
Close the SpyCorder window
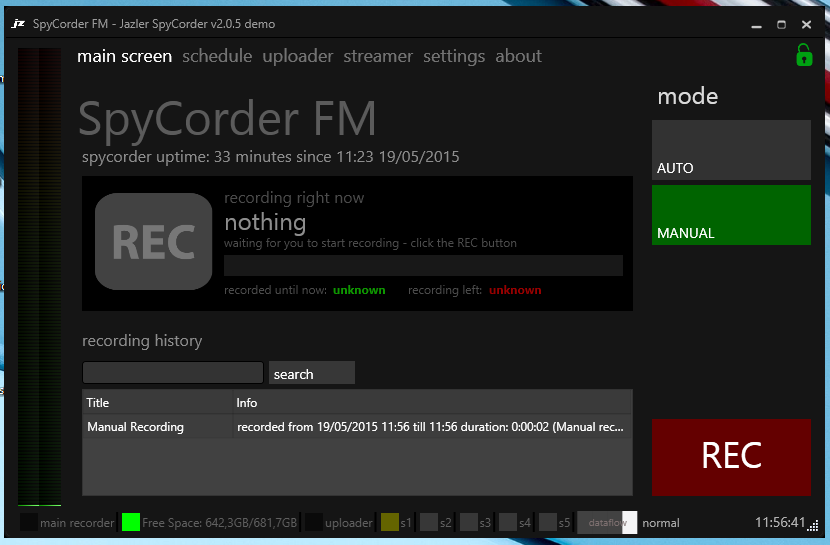[x=806, y=24]
